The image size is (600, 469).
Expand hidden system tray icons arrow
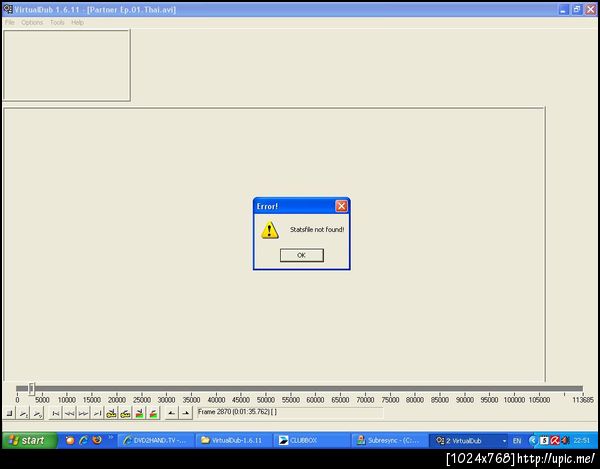(533, 441)
